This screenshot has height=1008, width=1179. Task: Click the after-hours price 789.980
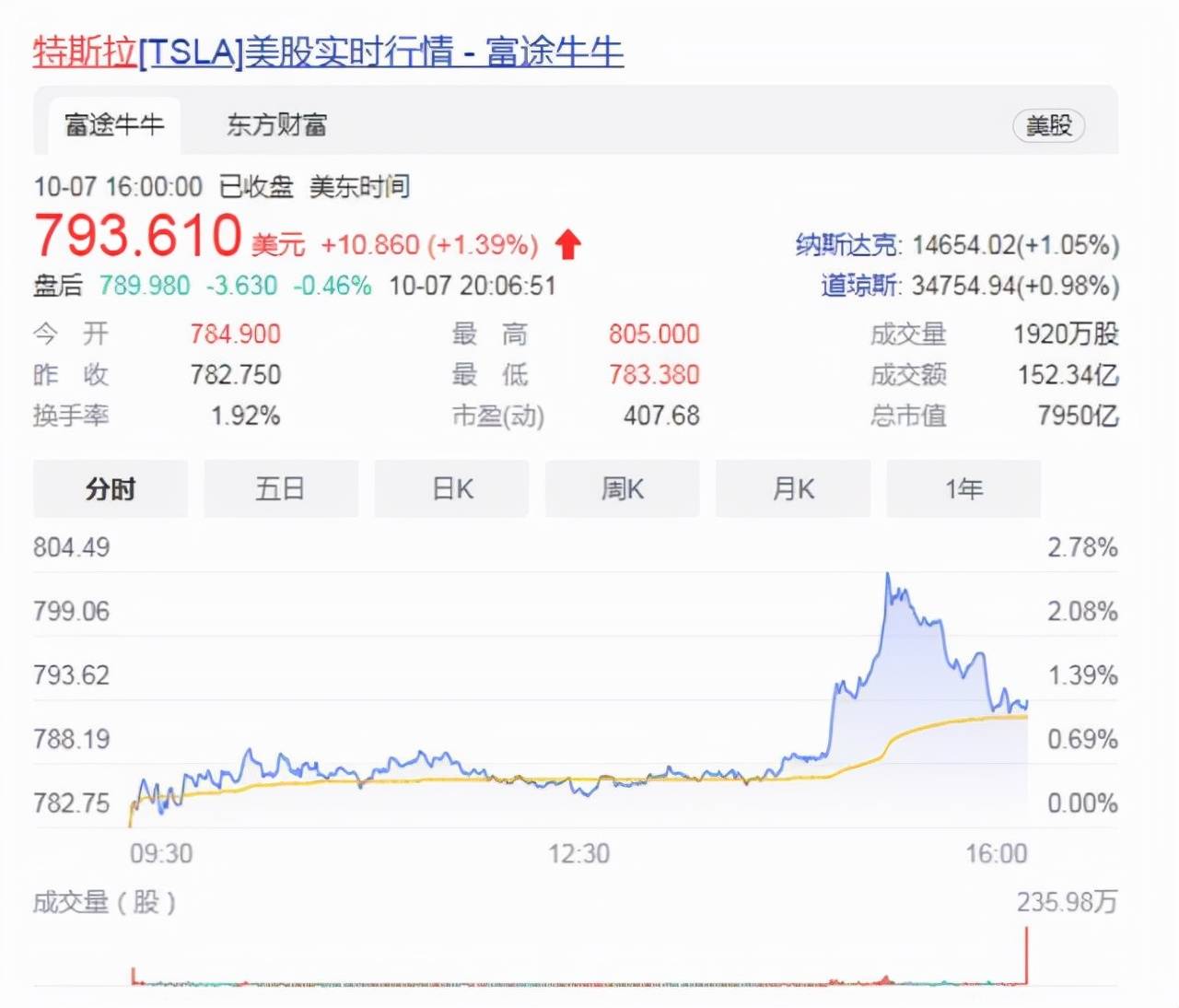(x=145, y=286)
